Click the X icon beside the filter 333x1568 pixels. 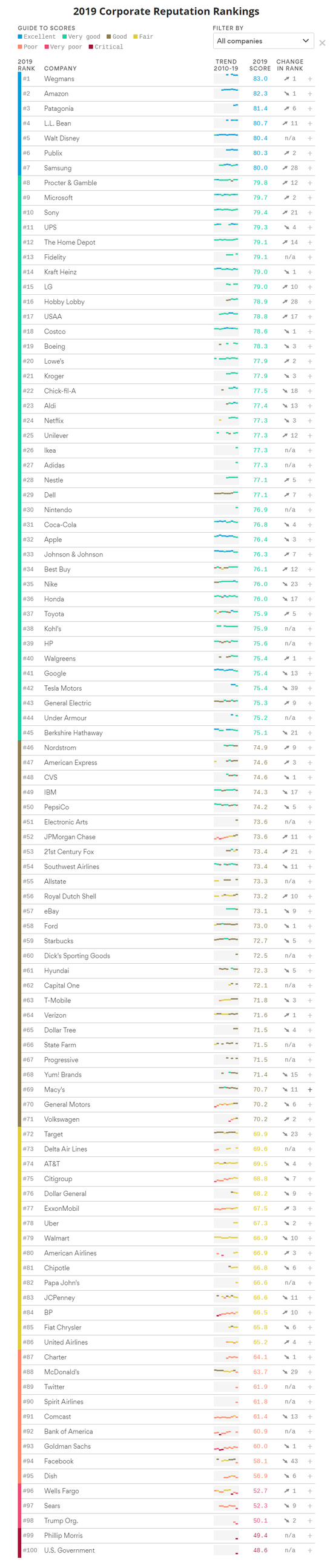(322, 42)
